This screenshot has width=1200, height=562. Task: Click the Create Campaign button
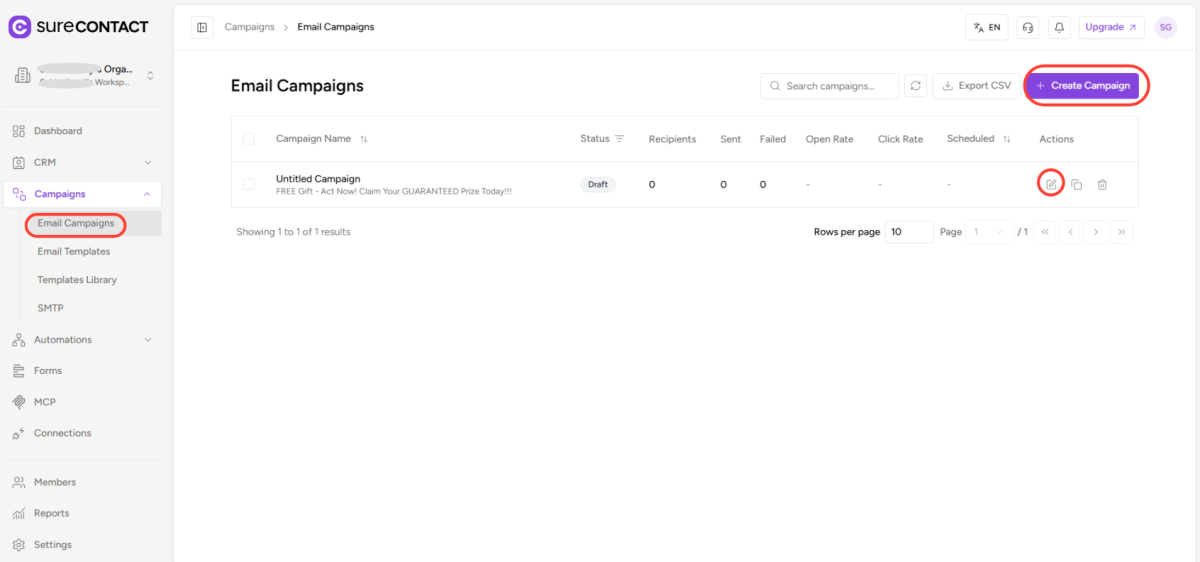click(x=1083, y=86)
